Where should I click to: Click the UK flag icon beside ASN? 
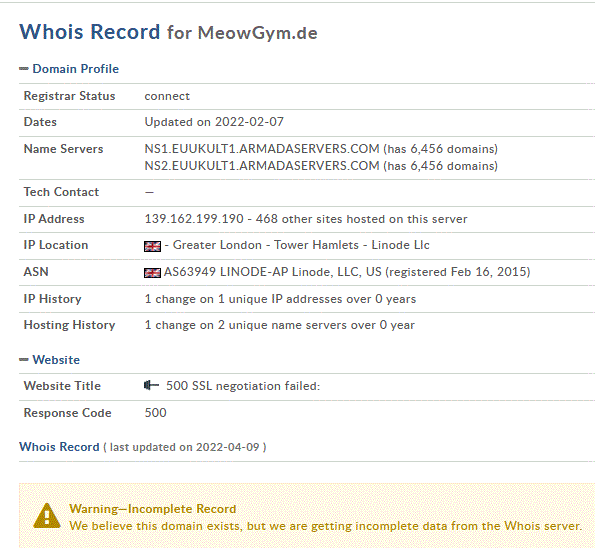(x=152, y=273)
